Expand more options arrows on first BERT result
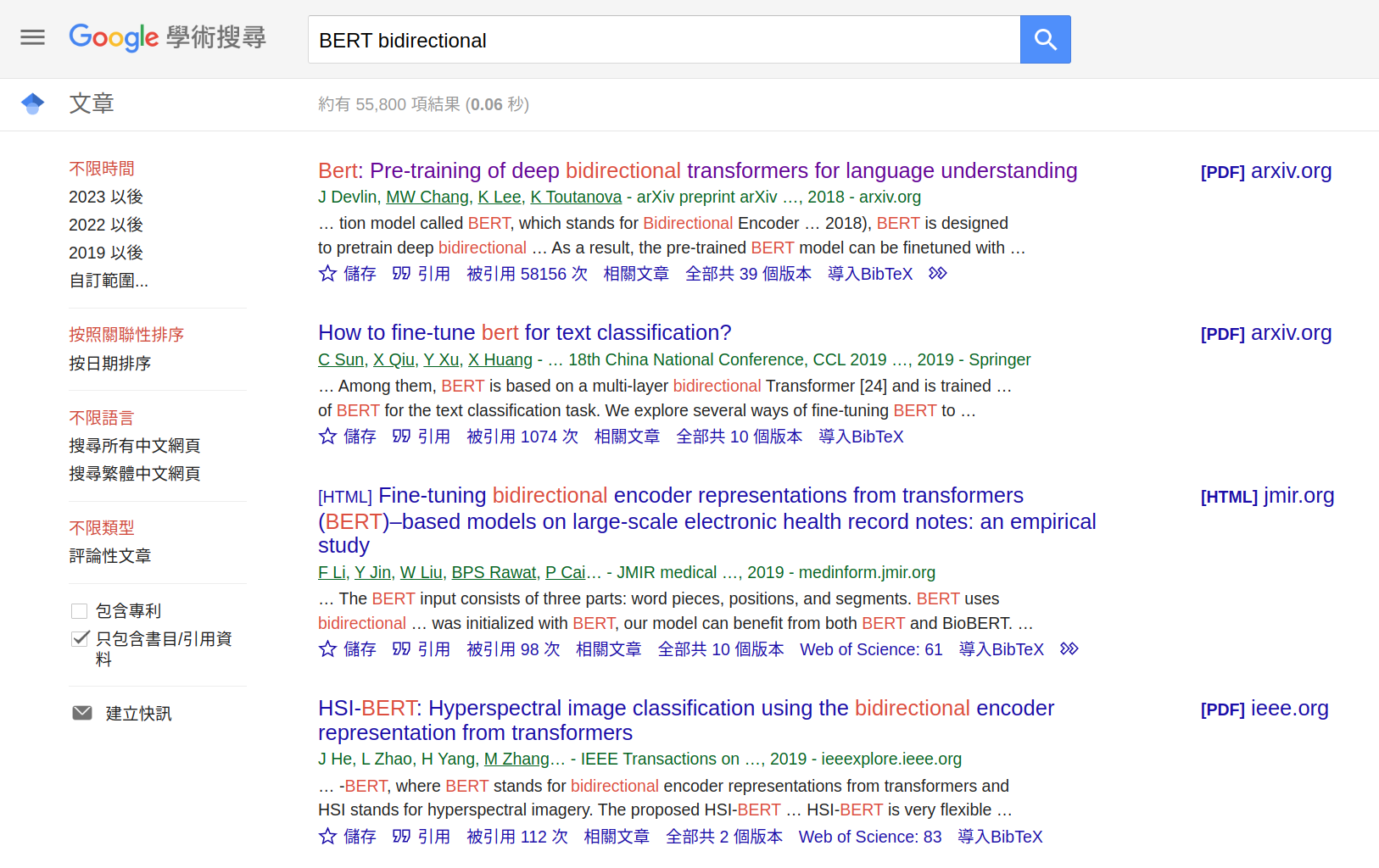1379x868 pixels. click(937, 274)
